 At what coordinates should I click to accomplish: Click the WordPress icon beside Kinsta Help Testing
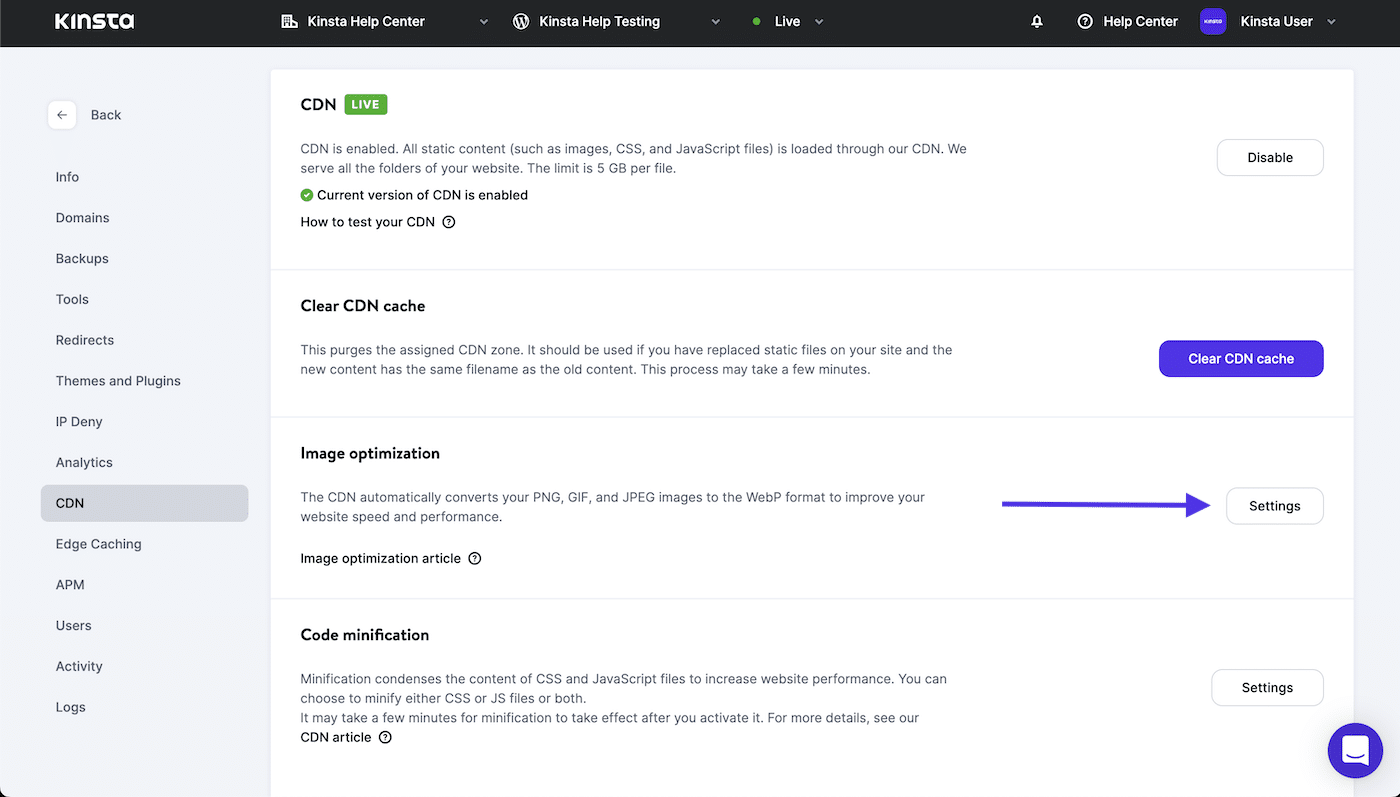pyautogui.click(x=521, y=21)
